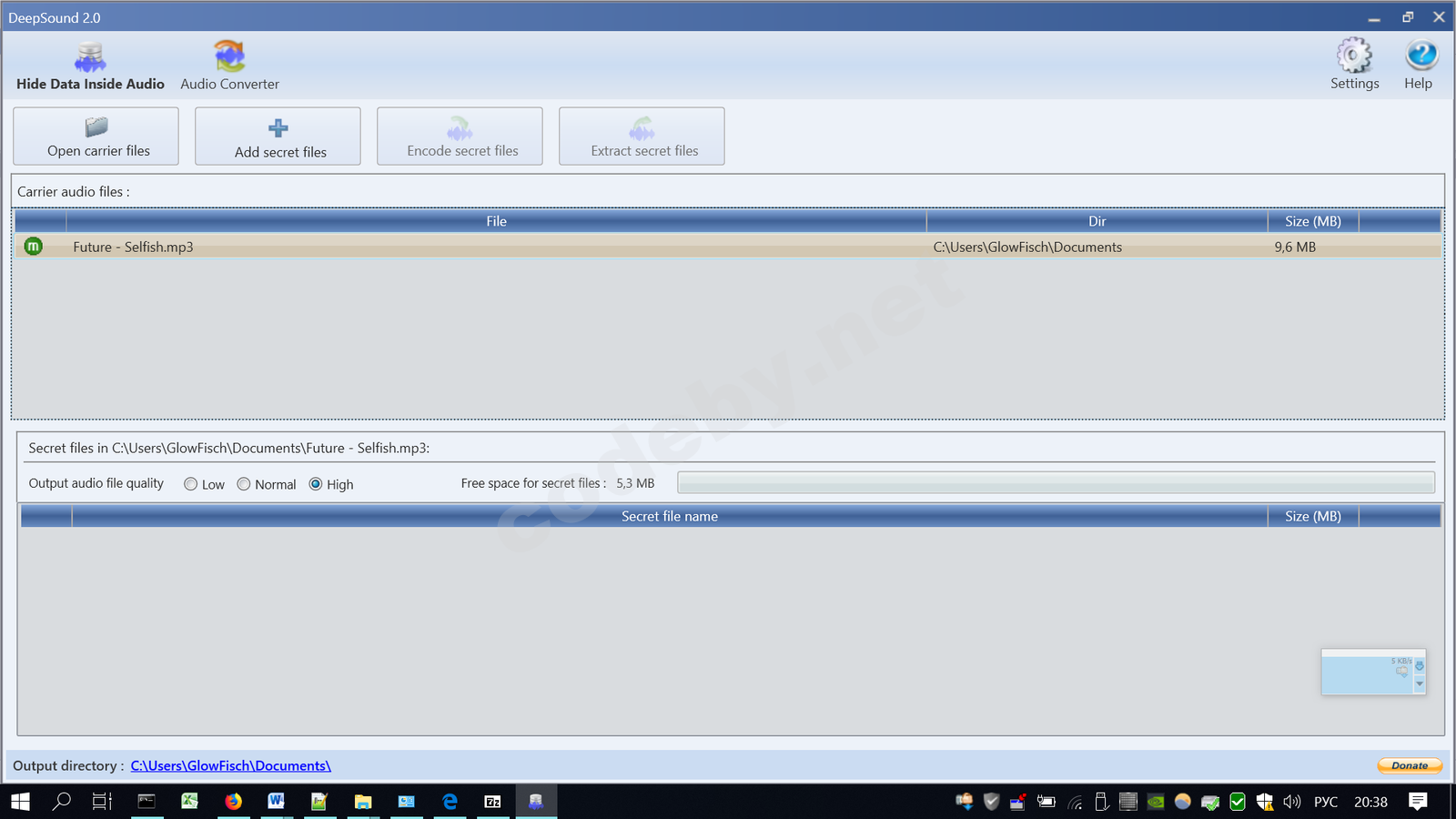
Task: Open the Hide Data Inside Audio tab
Action: [x=90, y=66]
